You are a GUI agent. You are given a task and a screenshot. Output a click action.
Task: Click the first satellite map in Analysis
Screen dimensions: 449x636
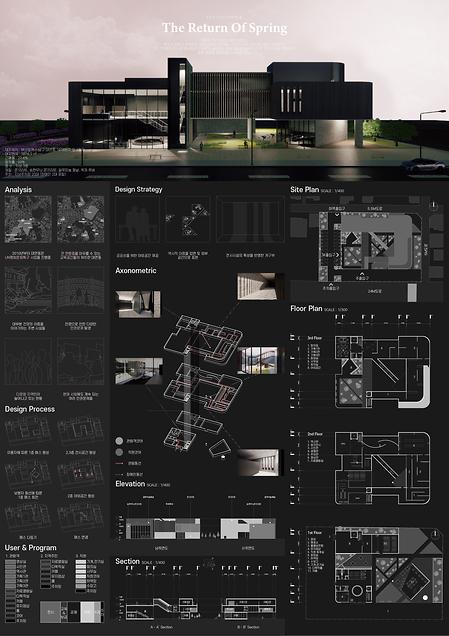point(28,219)
